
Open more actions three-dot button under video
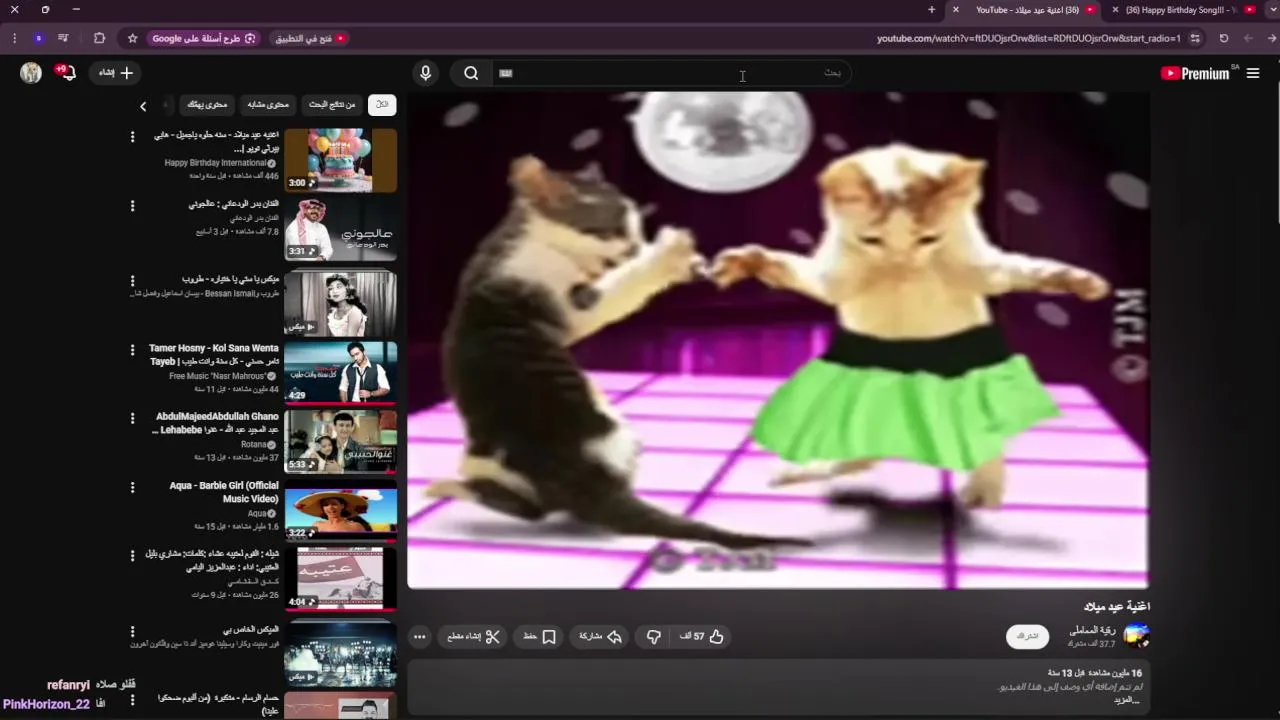pos(420,637)
